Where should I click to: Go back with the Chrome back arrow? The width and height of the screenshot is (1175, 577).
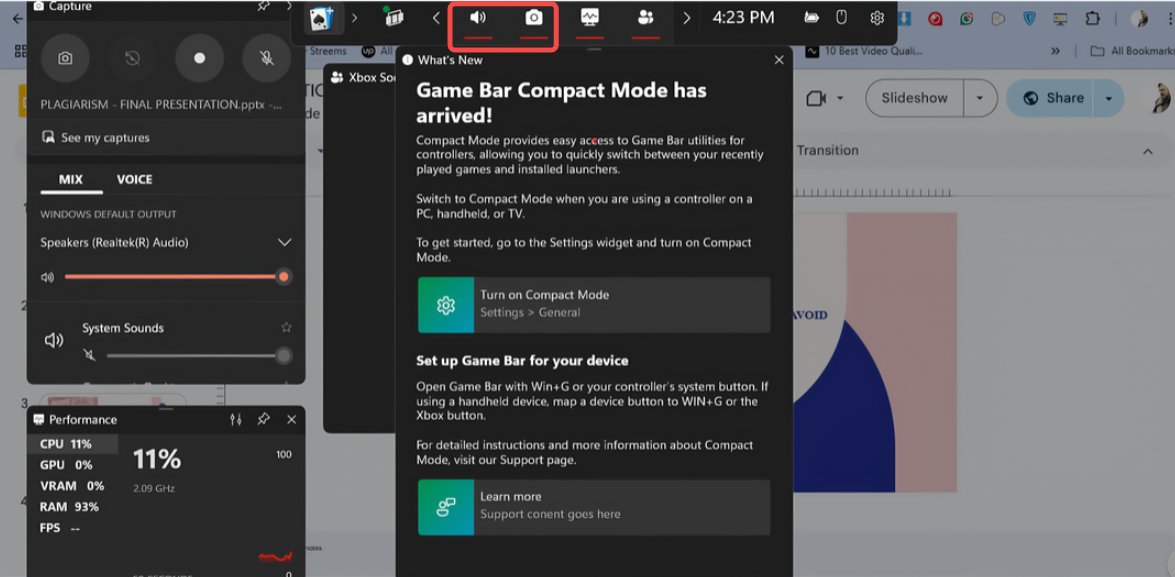17,19
